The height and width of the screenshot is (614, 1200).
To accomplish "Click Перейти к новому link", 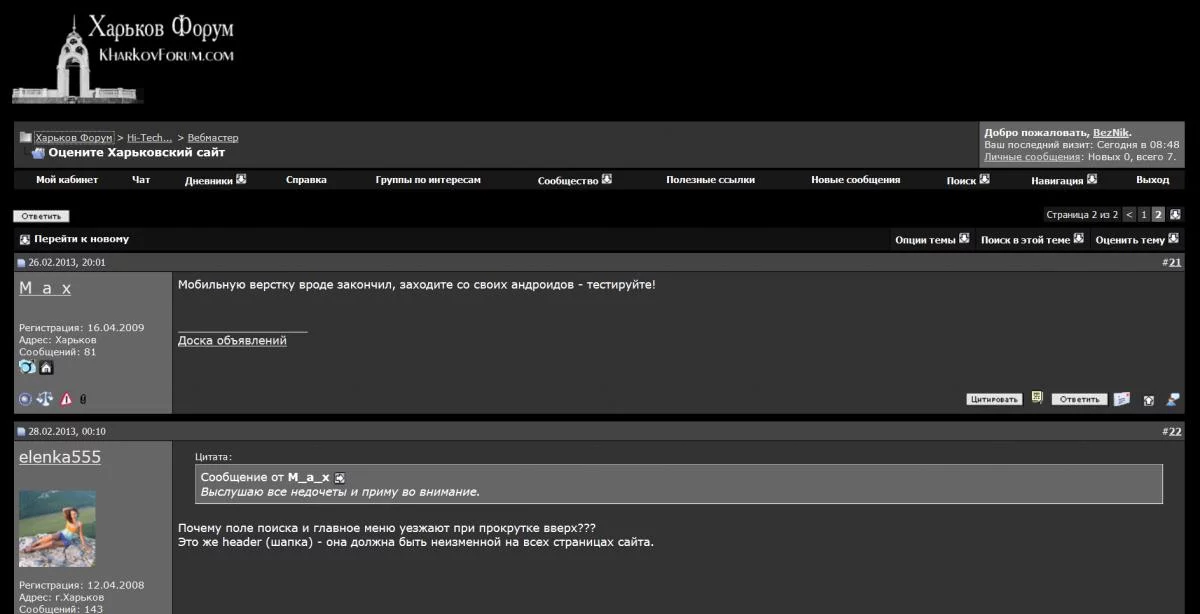I will 82,239.
